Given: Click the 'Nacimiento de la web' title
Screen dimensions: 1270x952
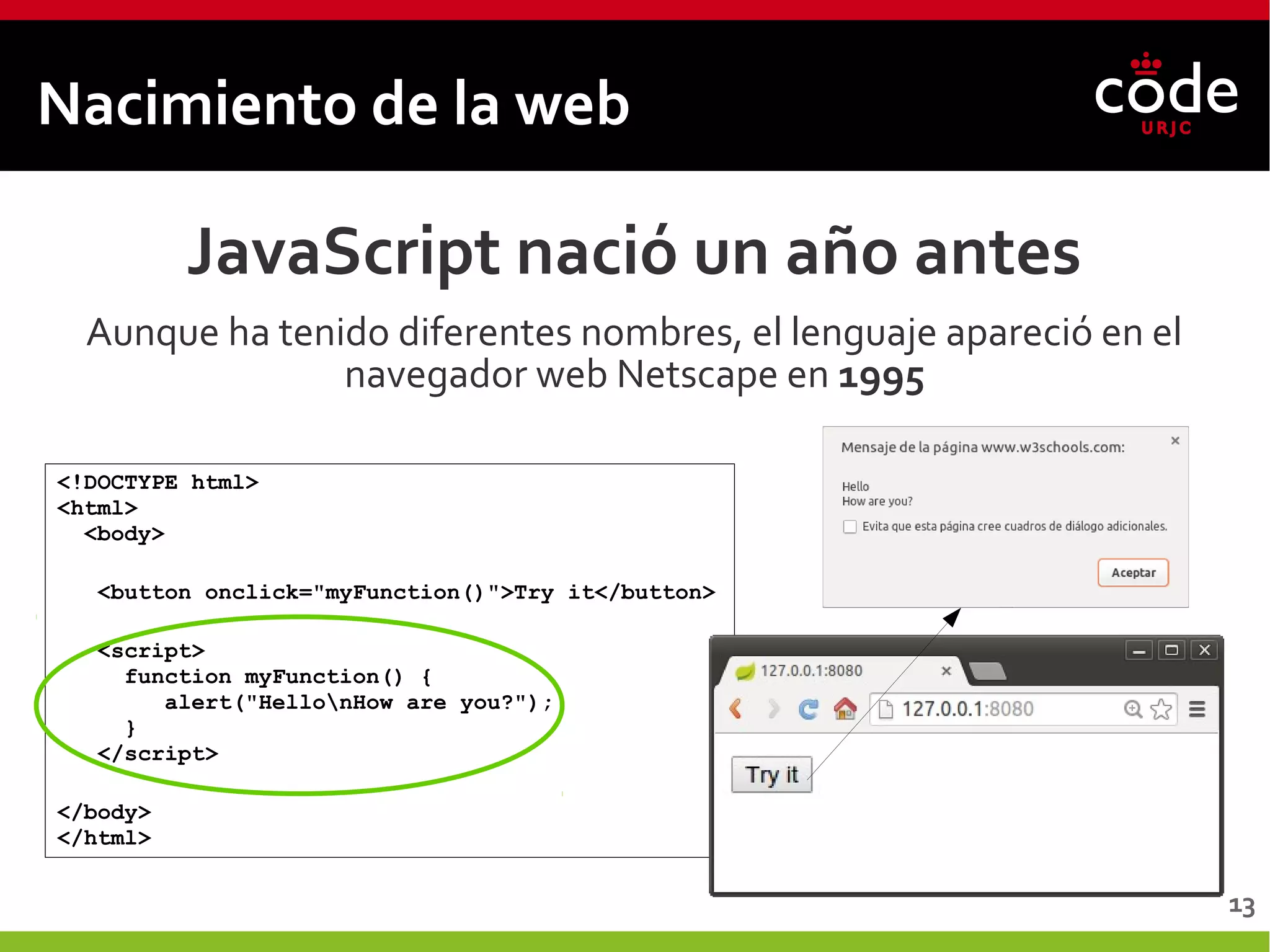Looking at the screenshot, I should tap(334, 104).
